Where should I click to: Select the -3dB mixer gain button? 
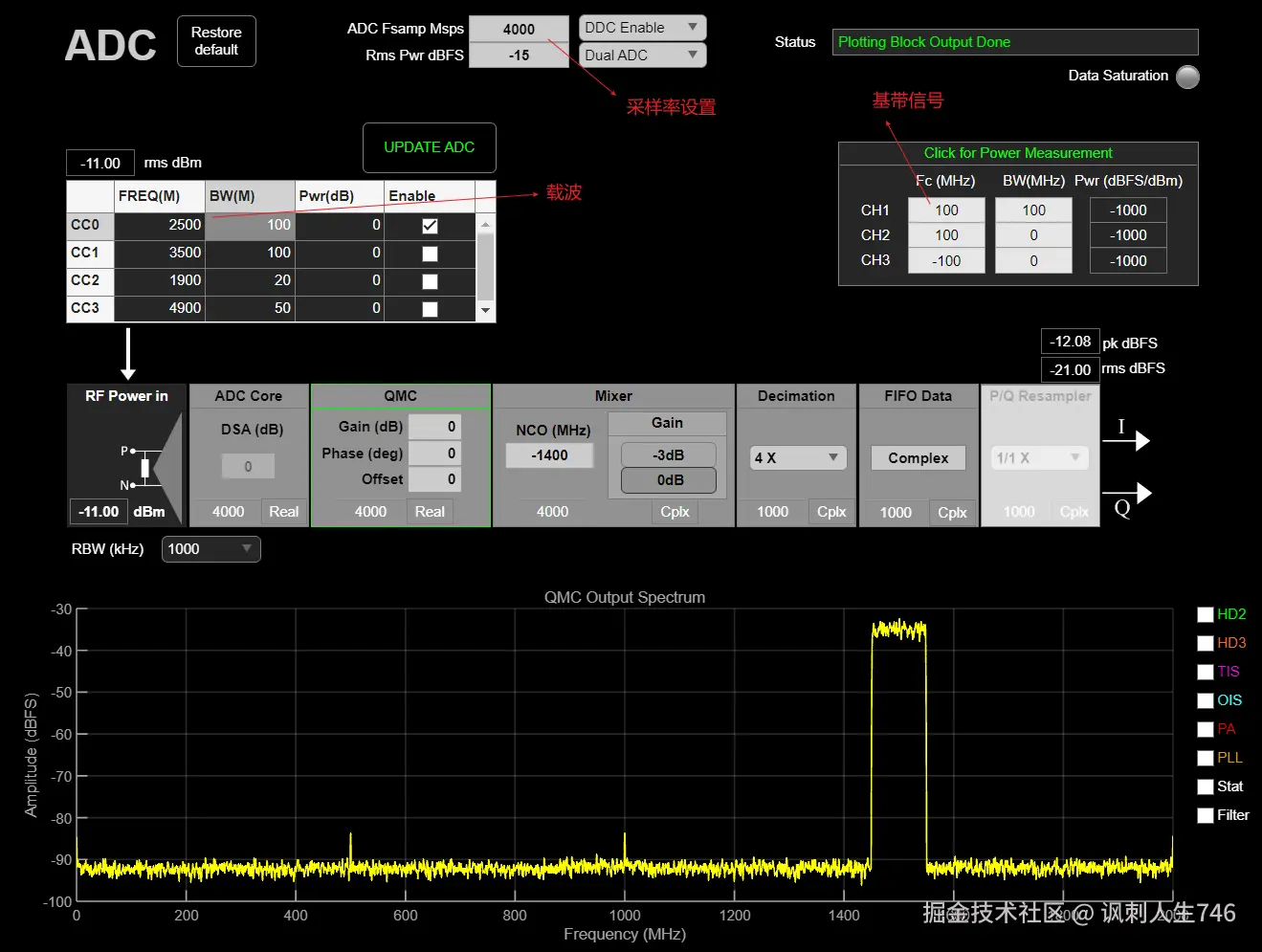coord(669,455)
